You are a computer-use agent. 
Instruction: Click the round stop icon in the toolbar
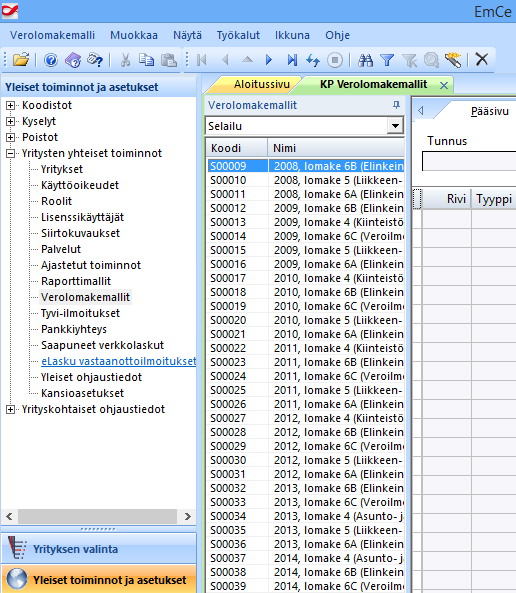(335, 60)
